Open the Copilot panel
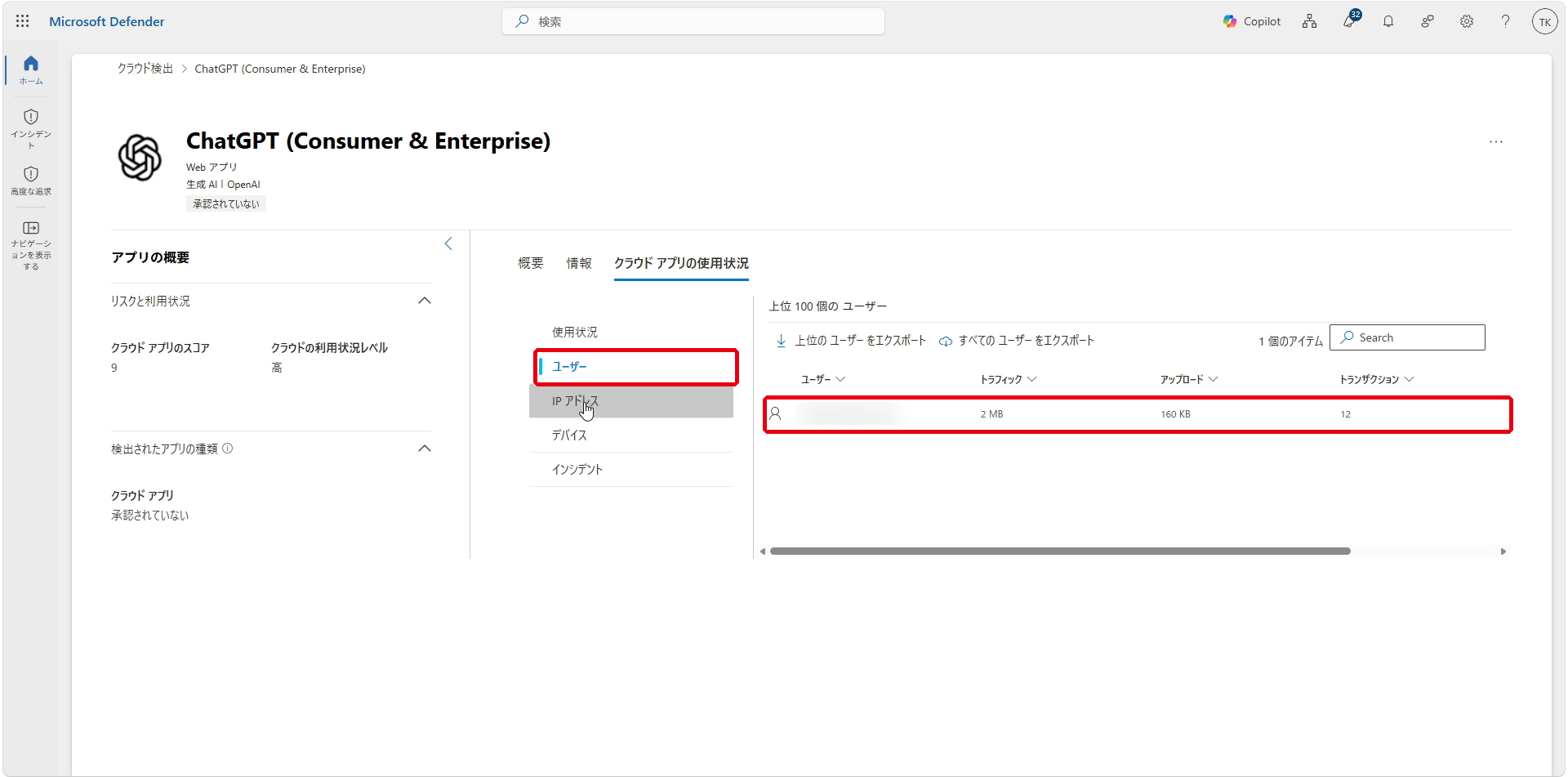Viewport: 1568px width, 777px height. click(x=1251, y=21)
